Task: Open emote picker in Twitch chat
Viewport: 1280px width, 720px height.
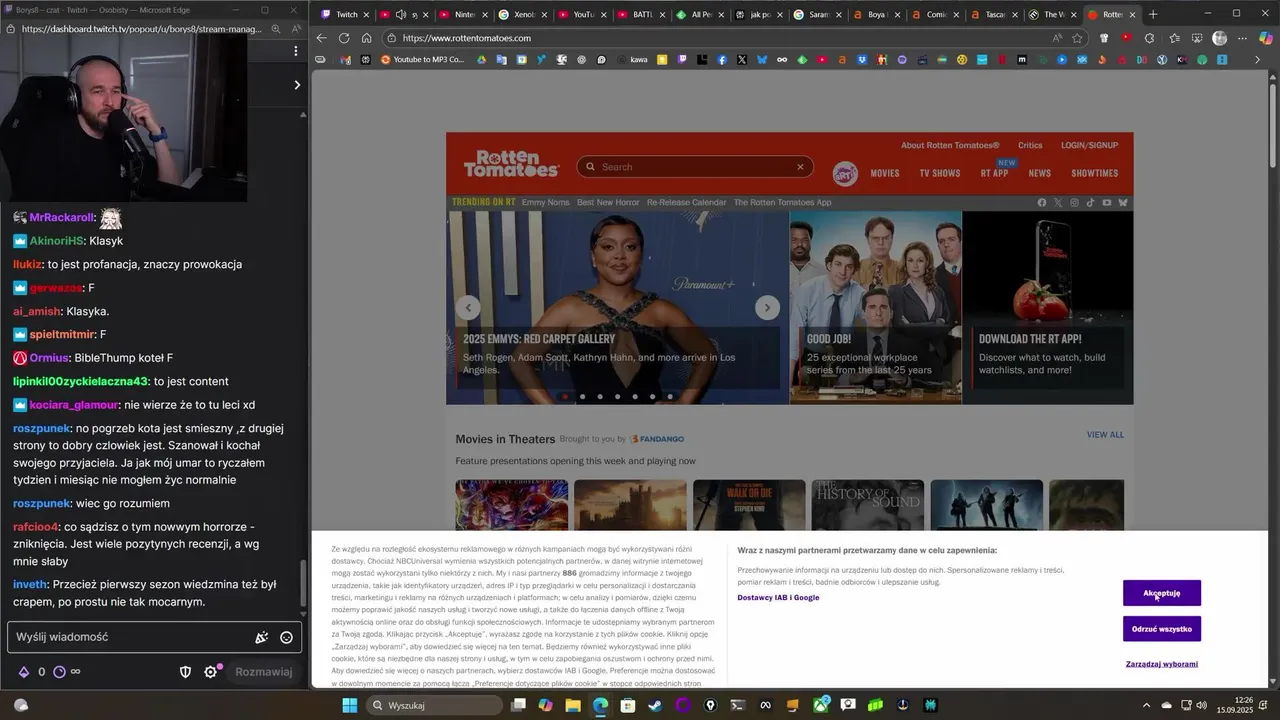Action: [286, 637]
